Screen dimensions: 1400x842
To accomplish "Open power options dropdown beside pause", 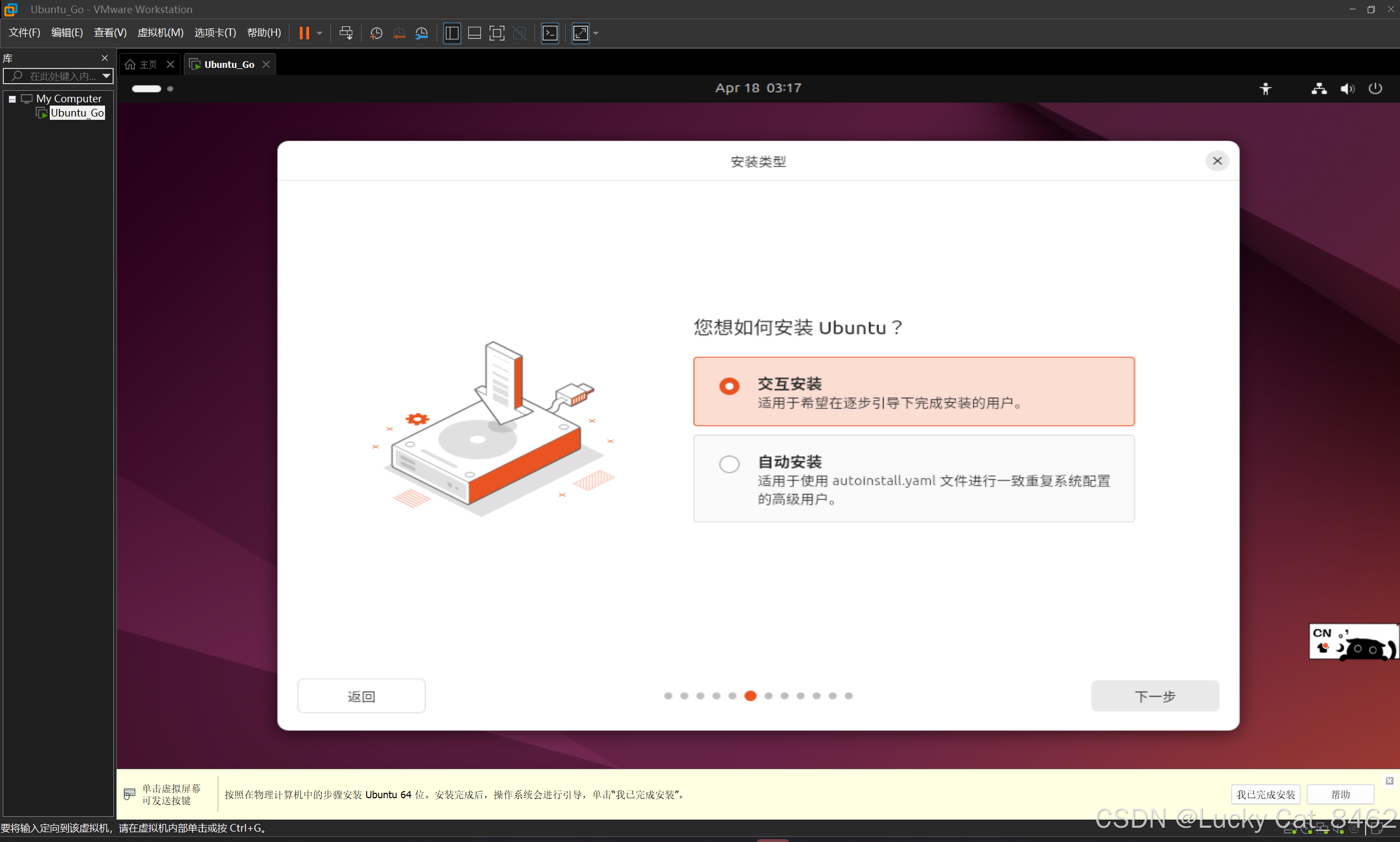I will [x=319, y=33].
